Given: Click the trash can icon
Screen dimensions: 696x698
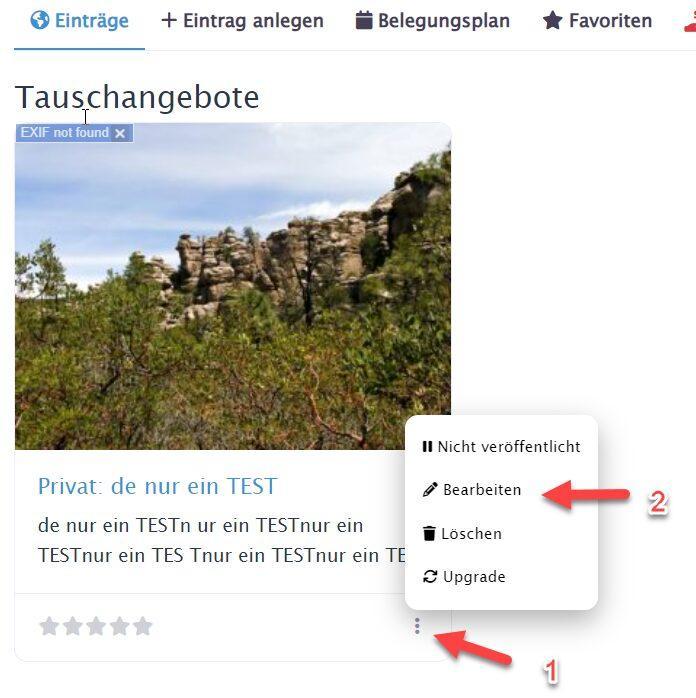Looking at the screenshot, I should pos(429,533).
